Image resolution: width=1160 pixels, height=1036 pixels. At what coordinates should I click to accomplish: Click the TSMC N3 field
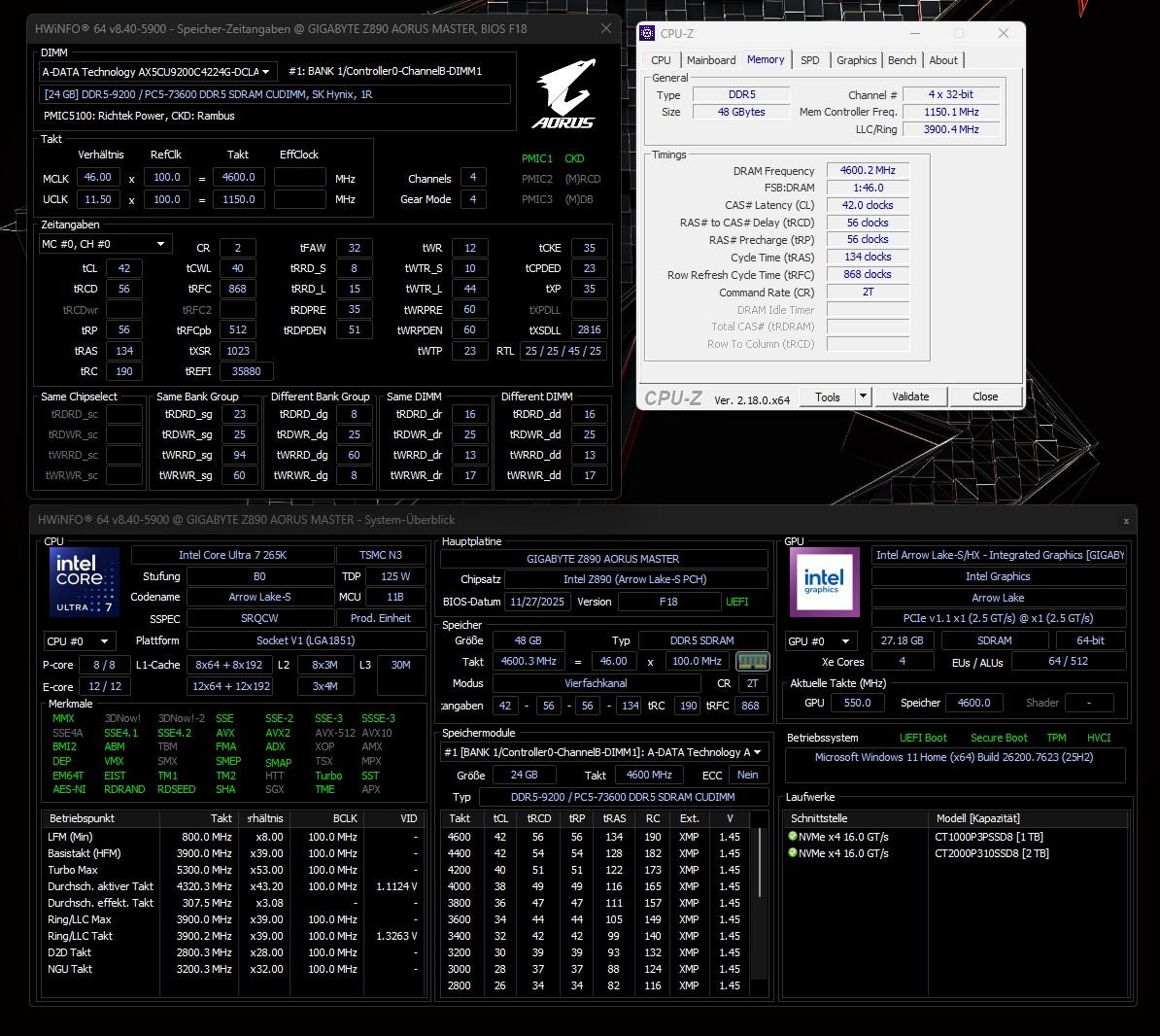(x=380, y=555)
